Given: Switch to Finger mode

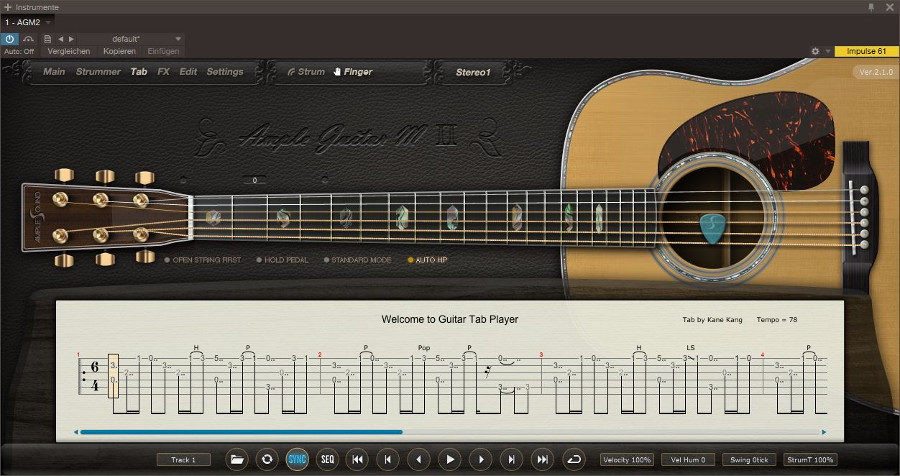Looking at the screenshot, I should click(352, 72).
